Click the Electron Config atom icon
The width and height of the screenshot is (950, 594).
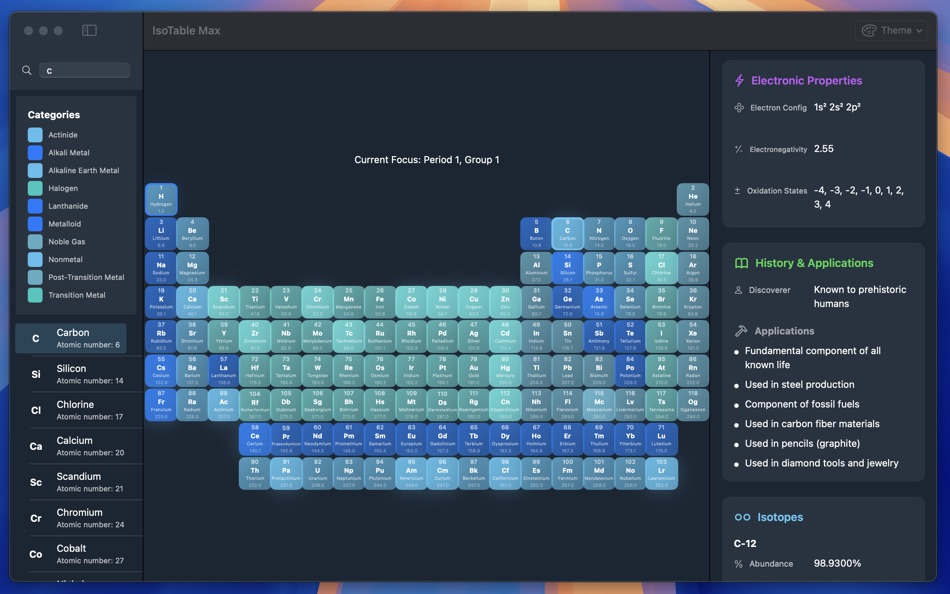pos(738,106)
